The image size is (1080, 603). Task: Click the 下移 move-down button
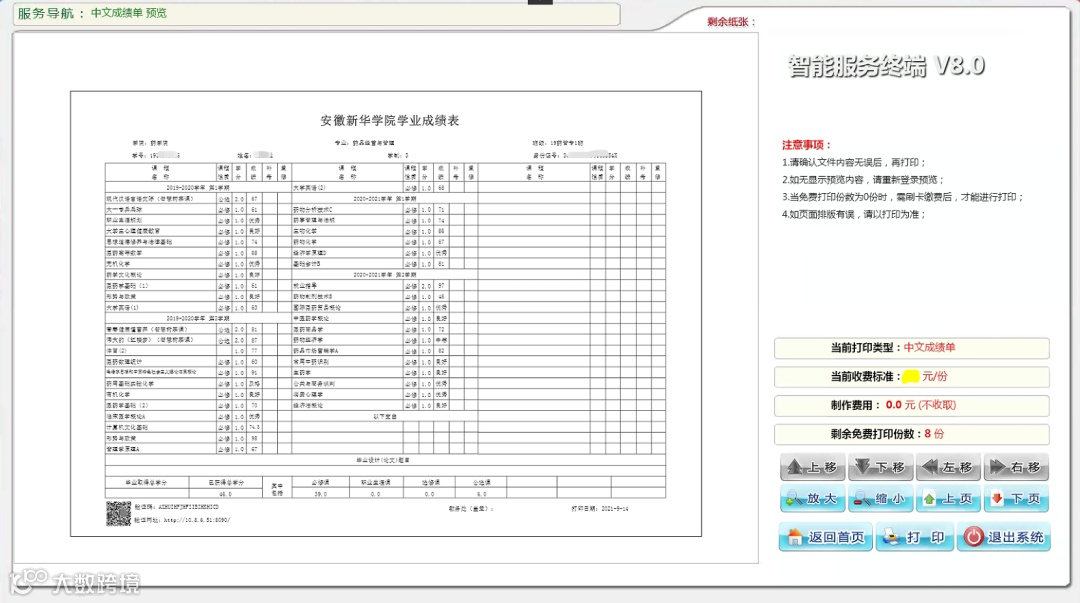click(880, 467)
